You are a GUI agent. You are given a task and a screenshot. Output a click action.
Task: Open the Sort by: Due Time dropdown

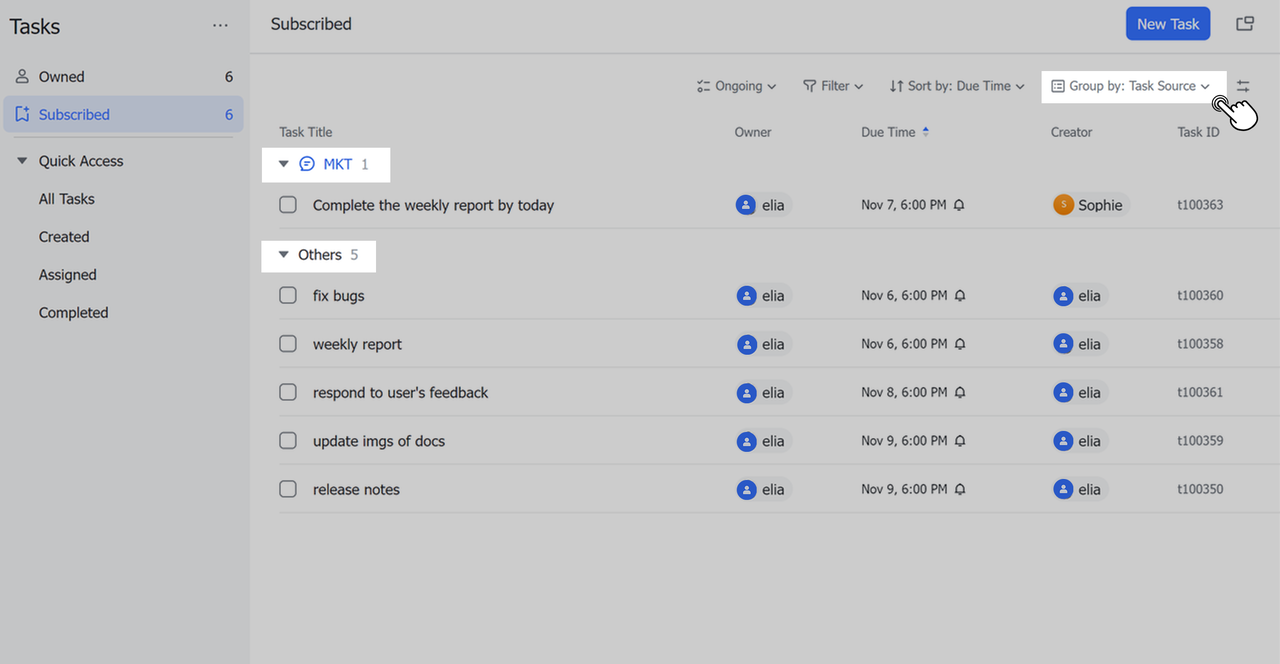point(957,87)
